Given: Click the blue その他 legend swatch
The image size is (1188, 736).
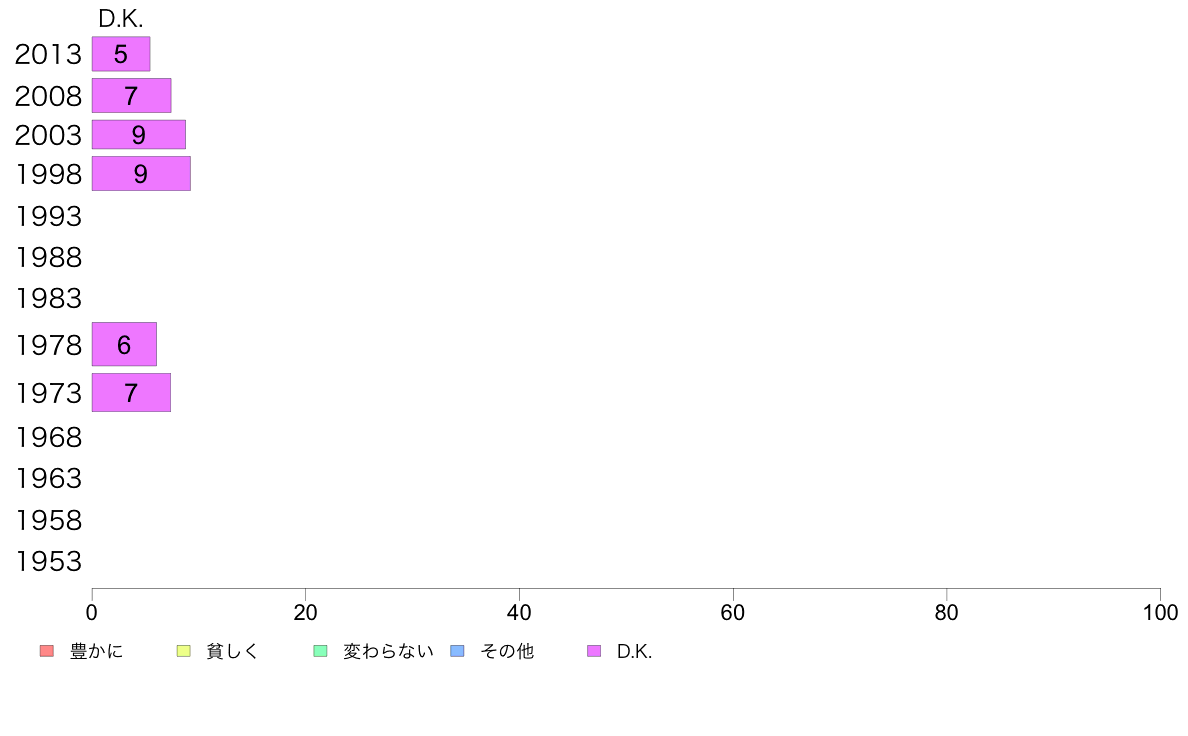Looking at the screenshot, I should [x=458, y=651].
